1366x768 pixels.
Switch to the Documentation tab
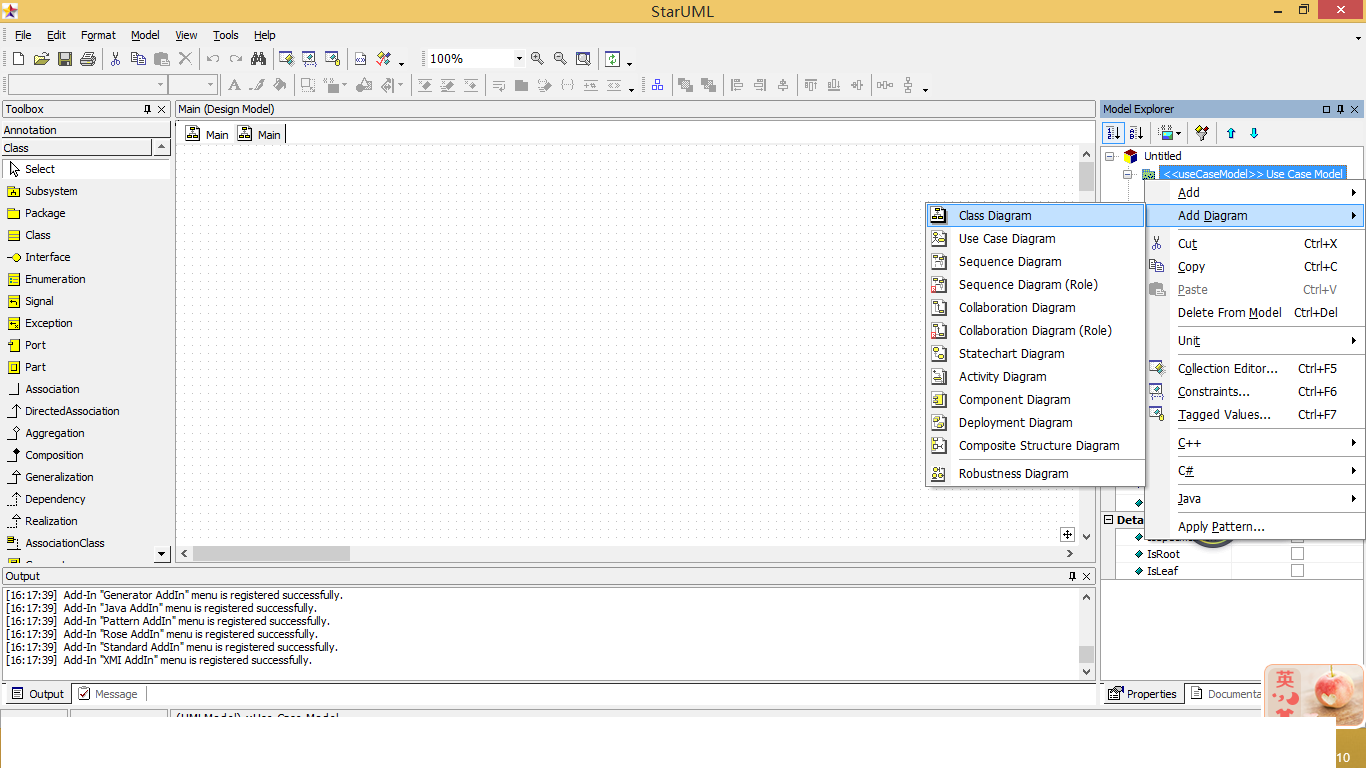tap(1226, 694)
